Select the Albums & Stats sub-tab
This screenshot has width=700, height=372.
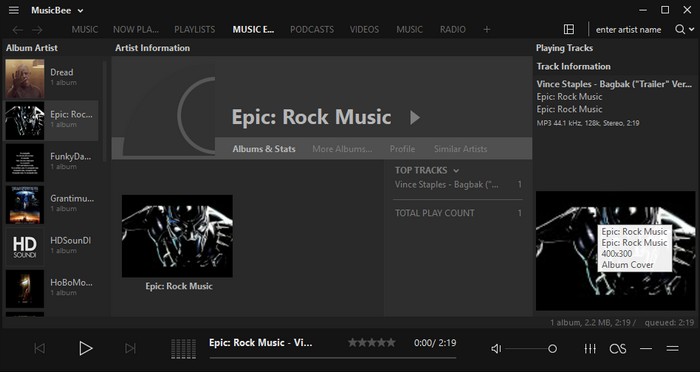[x=264, y=149]
